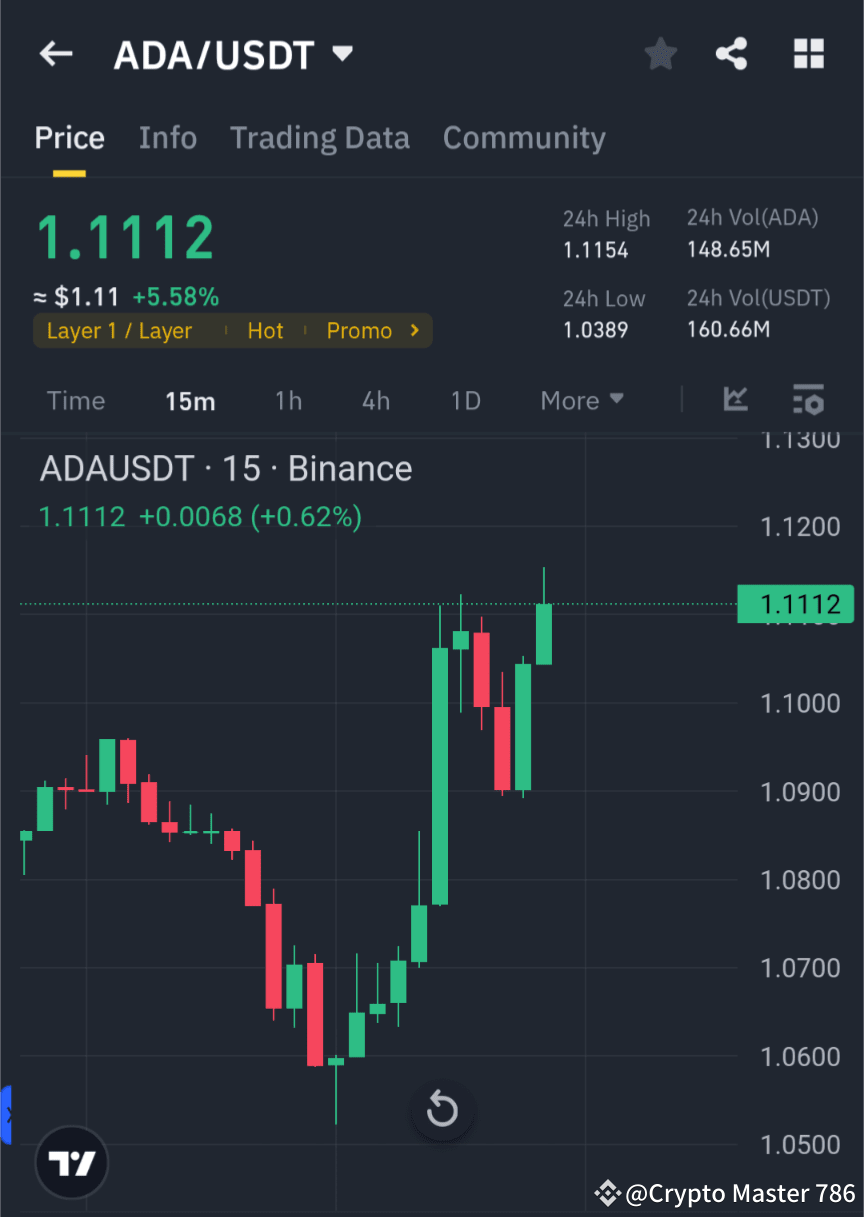Expand the More timeframes dropdown
The height and width of the screenshot is (1217, 864).
coord(581,400)
